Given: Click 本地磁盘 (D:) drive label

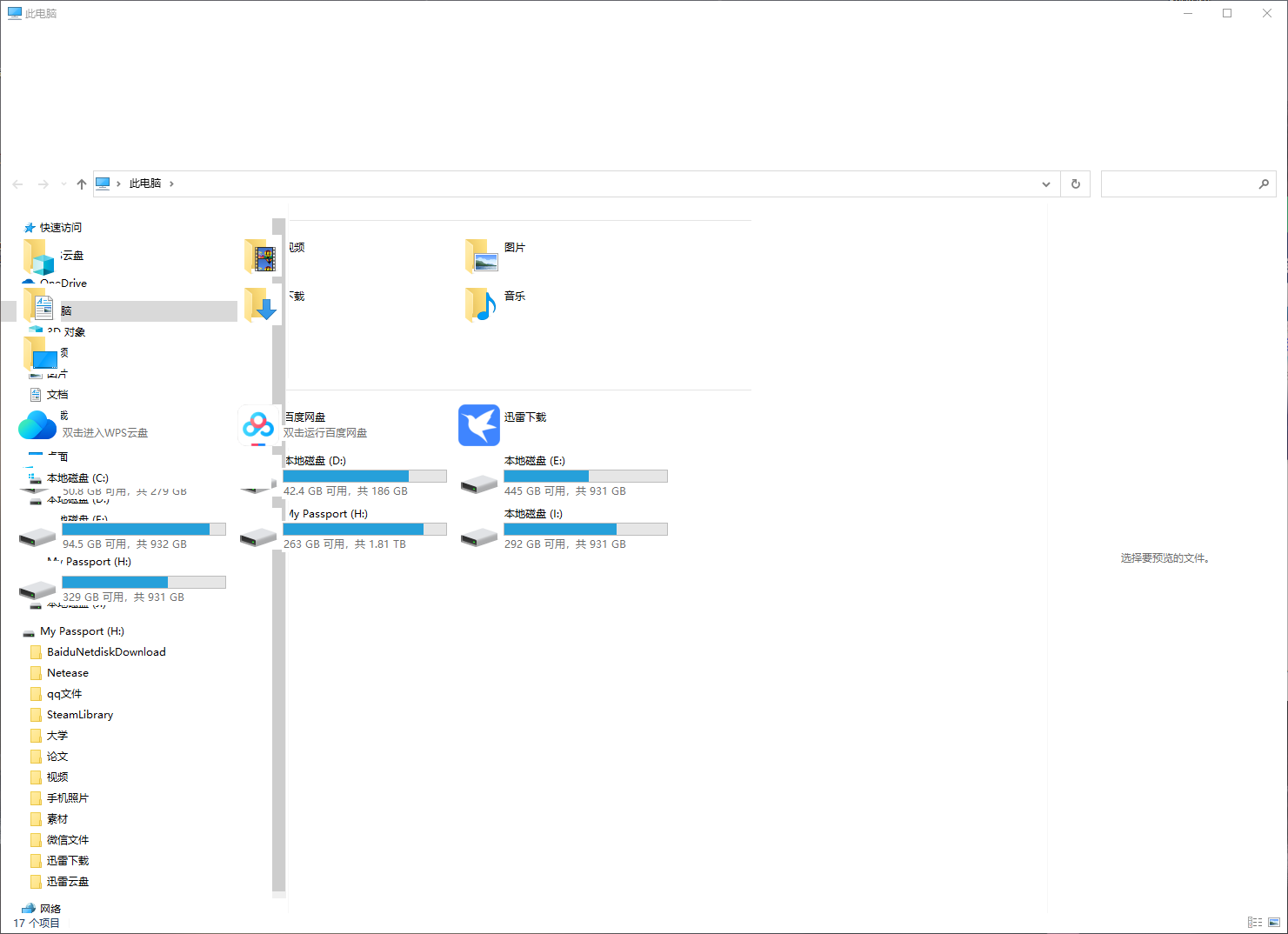Looking at the screenshot, I should pyautogui.click(x=315, y=461).
